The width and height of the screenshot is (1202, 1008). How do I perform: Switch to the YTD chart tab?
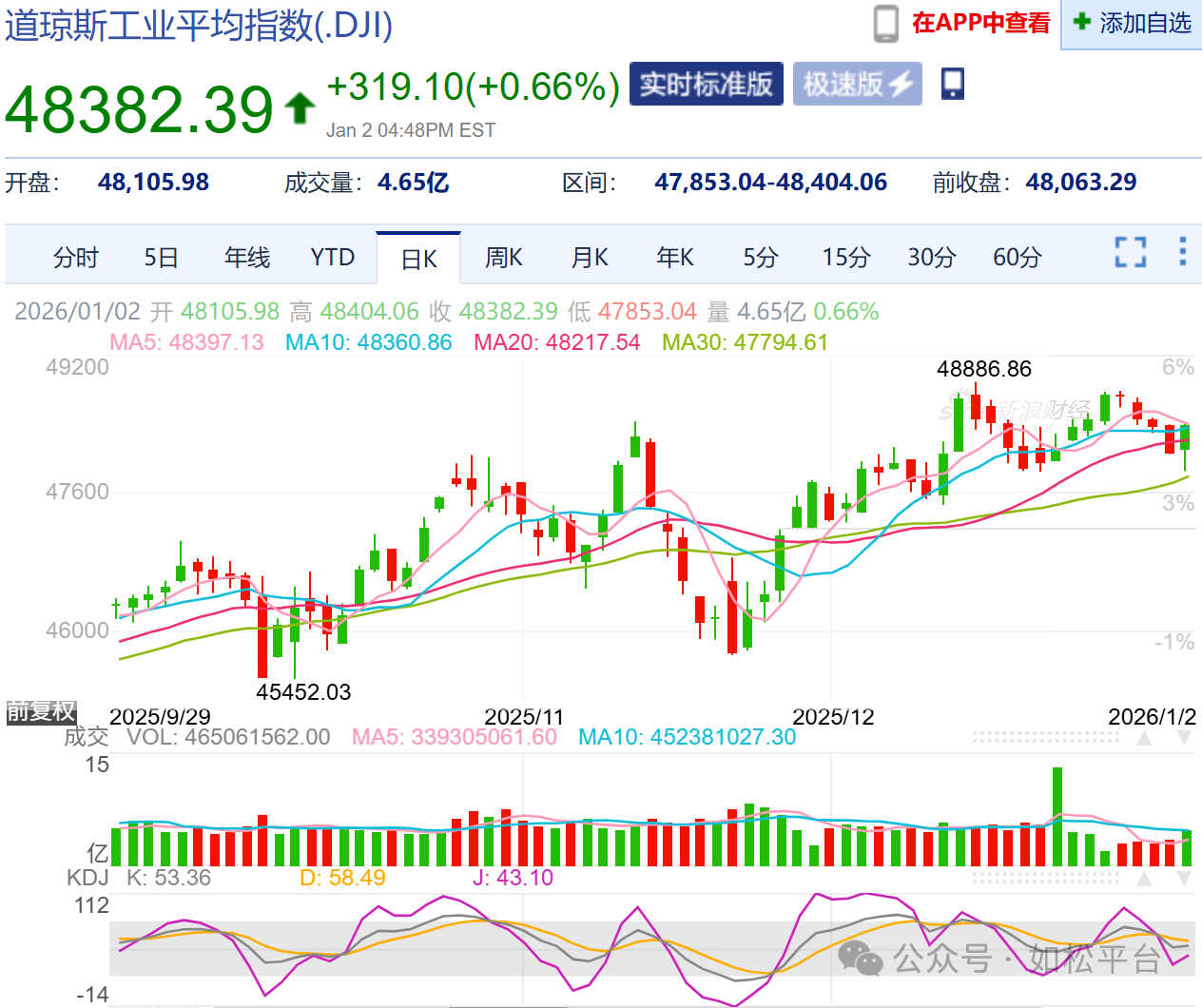click(332, 258)
